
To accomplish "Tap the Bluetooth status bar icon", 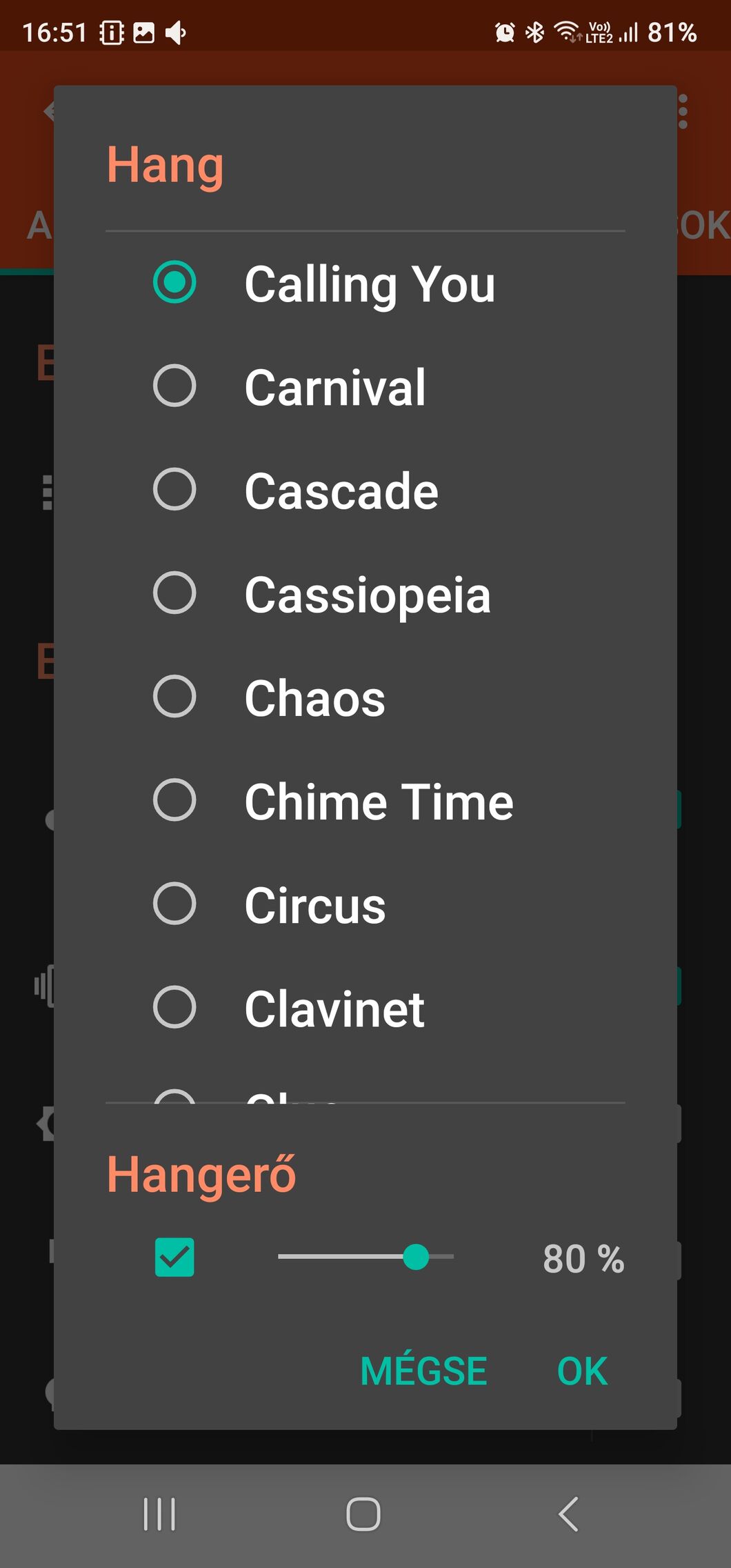I will pyautogui.click(x=535, y=32).
